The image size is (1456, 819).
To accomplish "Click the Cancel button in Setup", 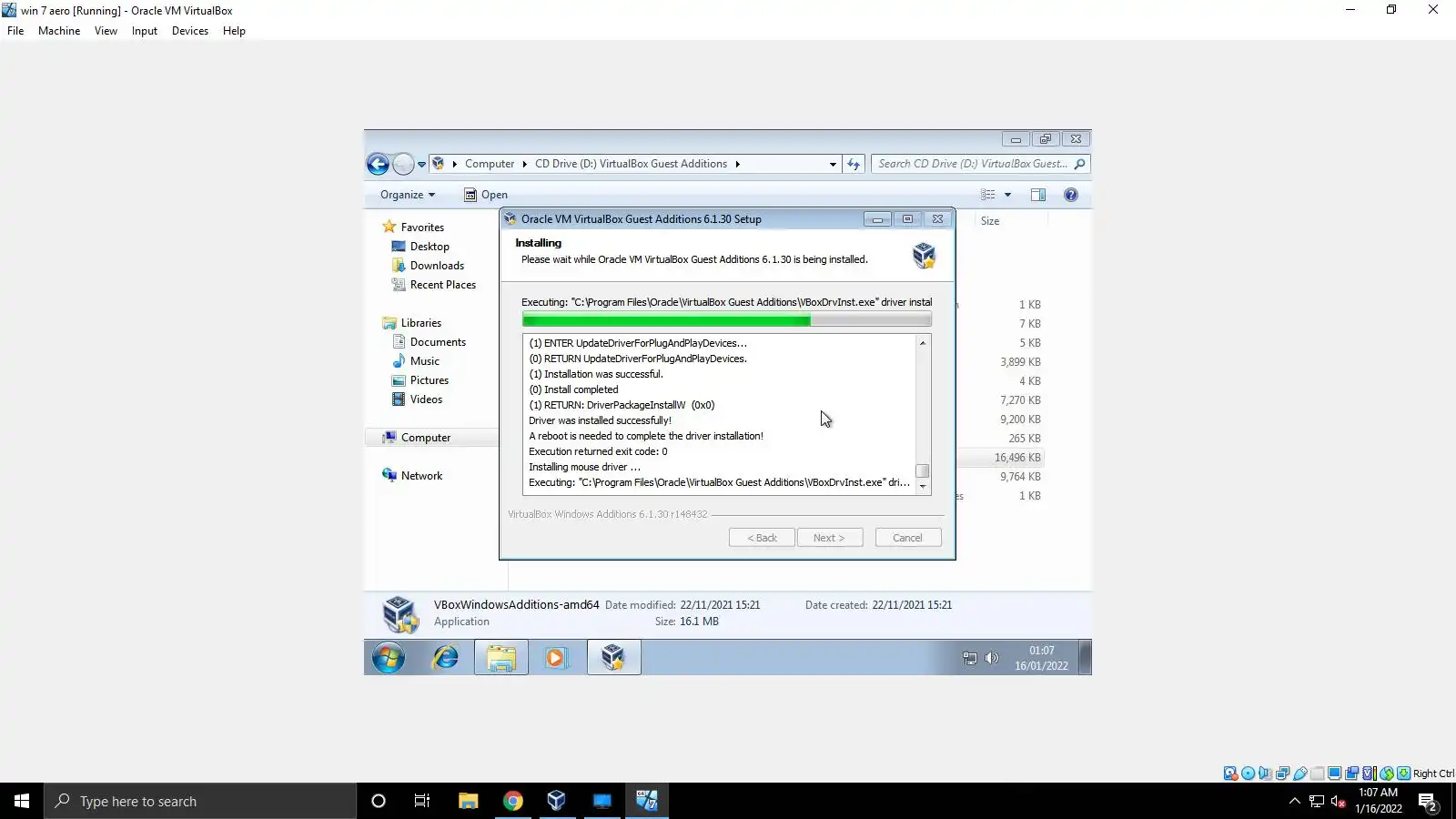I will [x=908, y=538].
